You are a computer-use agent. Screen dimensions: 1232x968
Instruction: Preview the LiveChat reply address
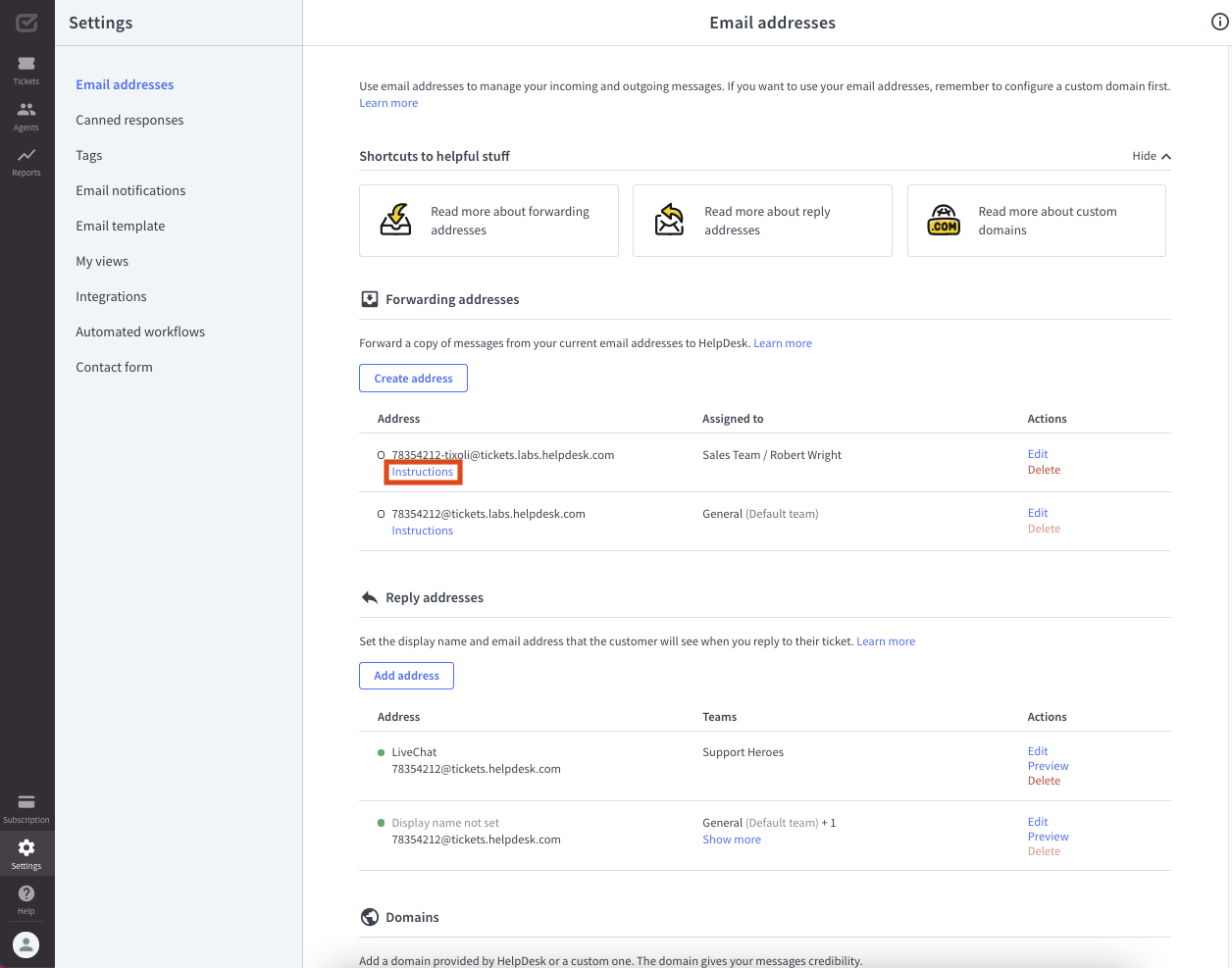coord(1048,766)
